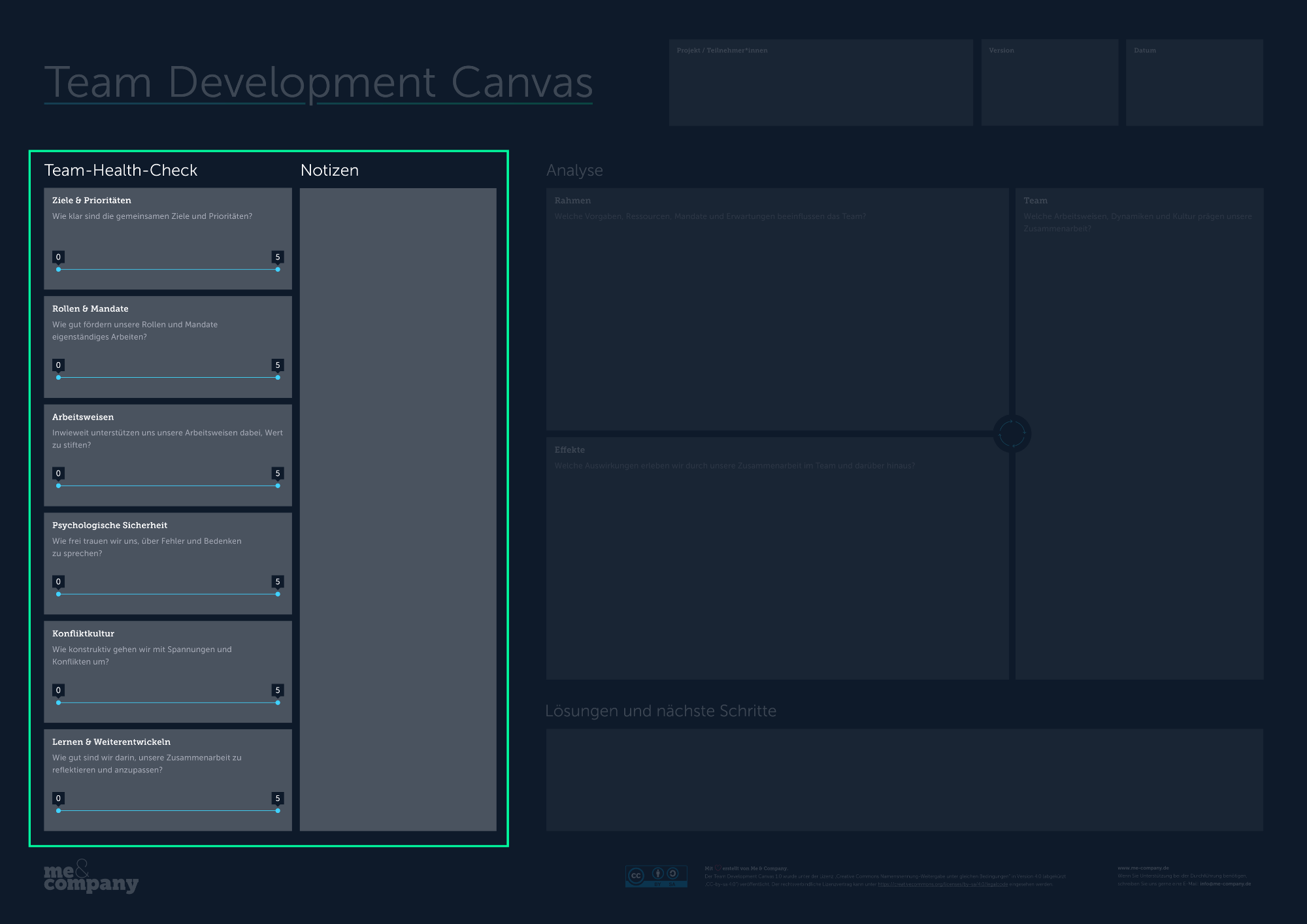Viewport: 1307px width, 924px height.
Task: Click the Projekt / Teilnehmer*innen input field
Action: [820, 82]
